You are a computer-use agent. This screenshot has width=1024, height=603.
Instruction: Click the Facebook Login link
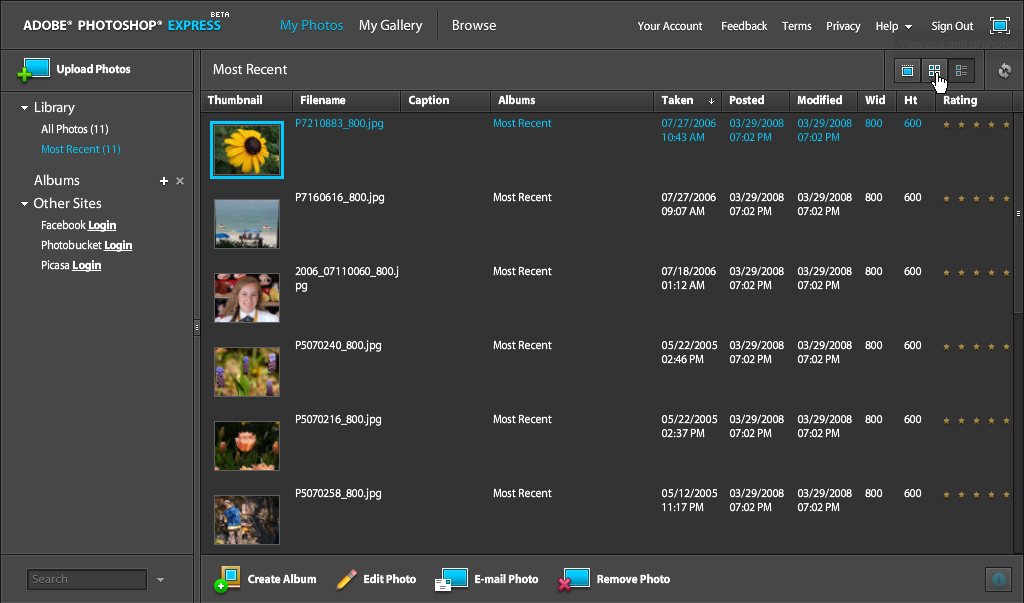(102, 225)
